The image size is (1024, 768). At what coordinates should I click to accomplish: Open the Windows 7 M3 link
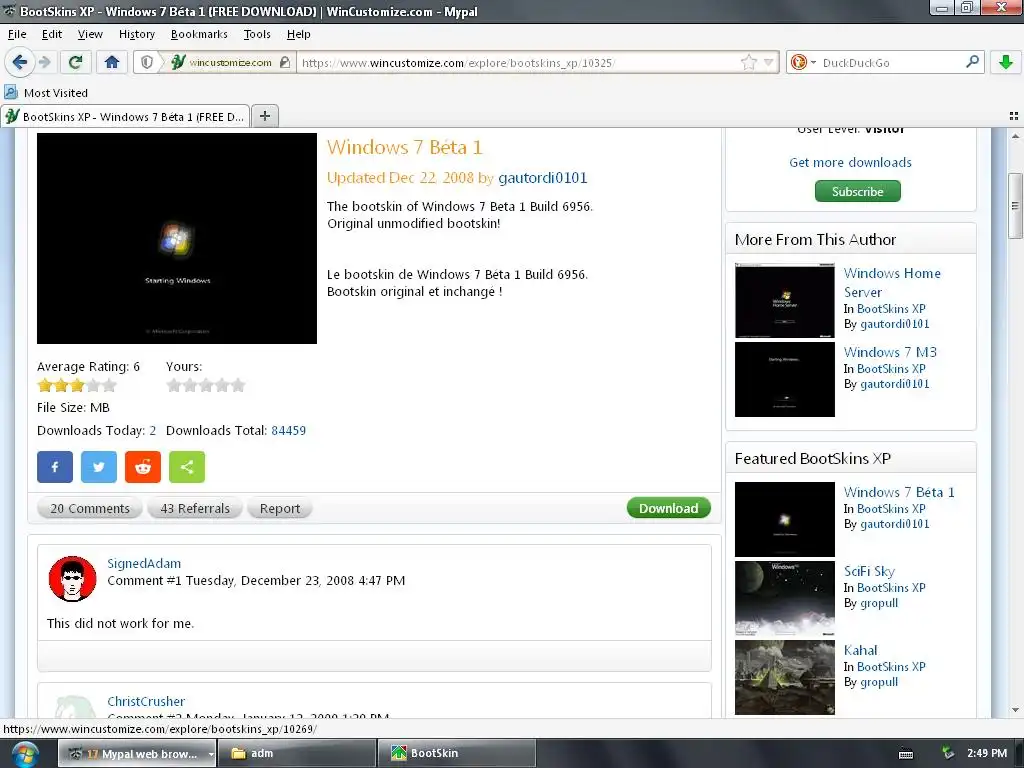[889, 352]
